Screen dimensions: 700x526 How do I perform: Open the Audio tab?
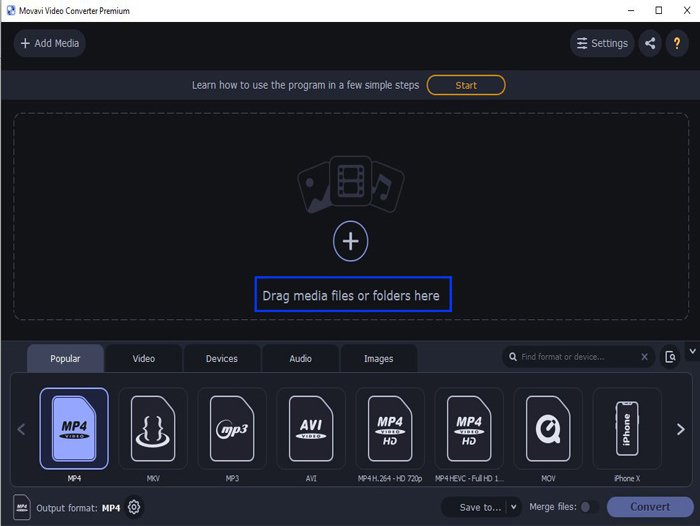tap(300, 359)
